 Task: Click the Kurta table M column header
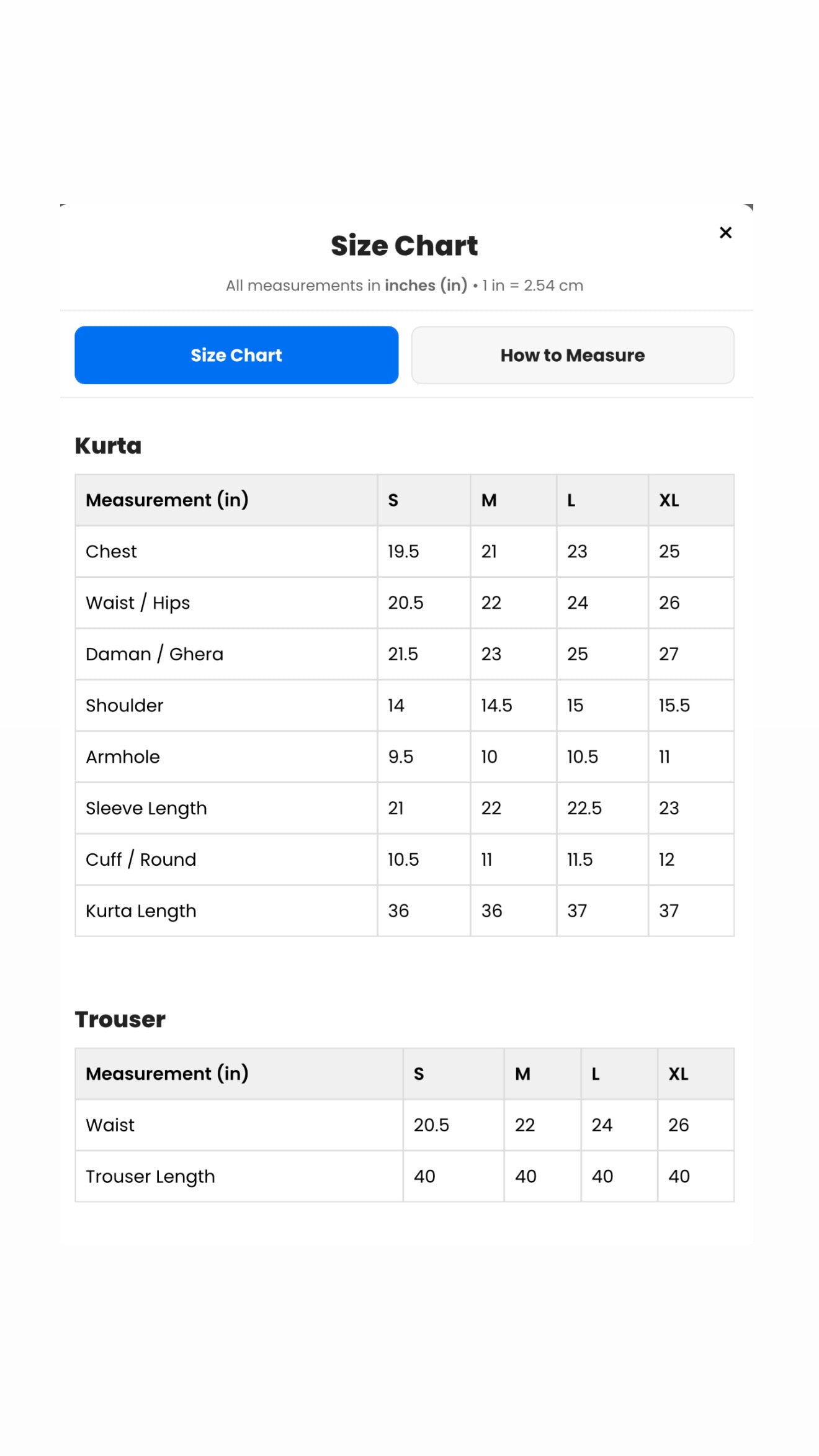click(489, 500)
